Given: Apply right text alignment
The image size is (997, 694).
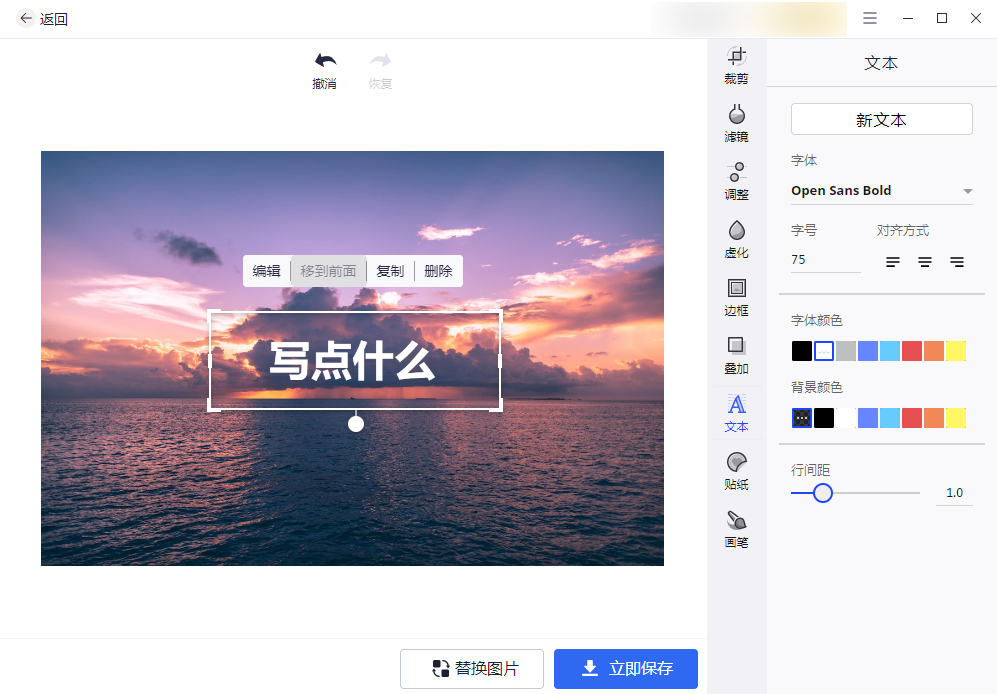Looking at the screenshot, I should 957,261.
